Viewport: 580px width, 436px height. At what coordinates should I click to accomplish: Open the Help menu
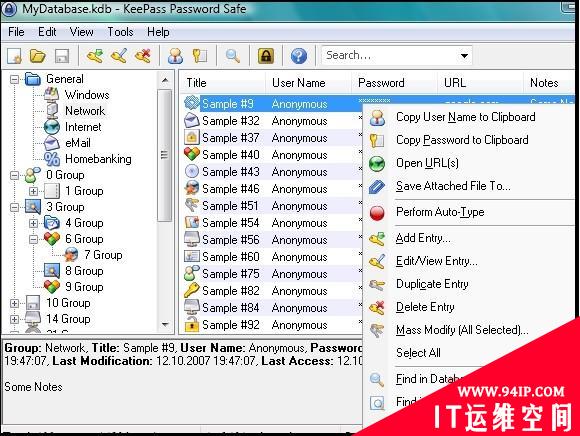point(158,32)
